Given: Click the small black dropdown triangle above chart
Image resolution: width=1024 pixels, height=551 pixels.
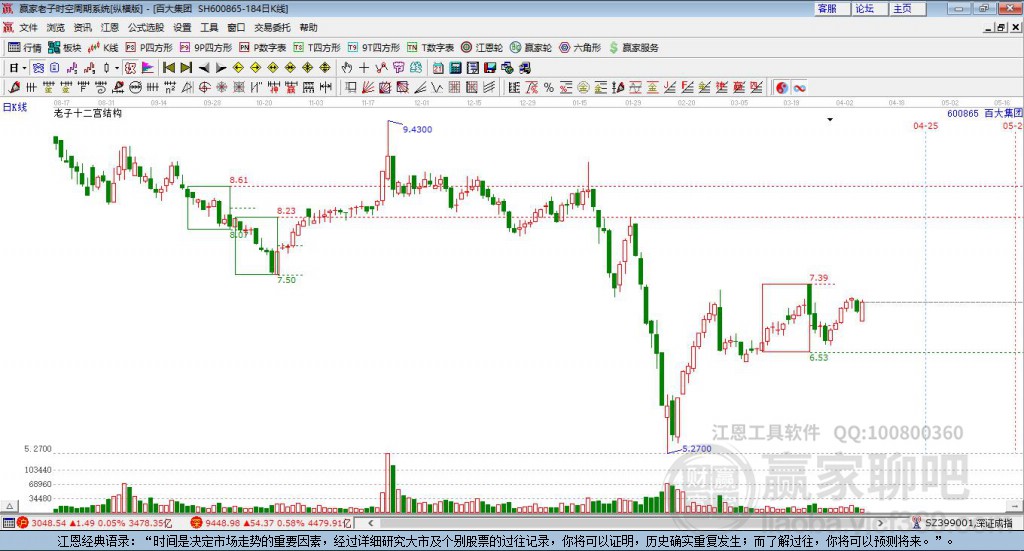Looking at the screenshot, I should 830,119.
